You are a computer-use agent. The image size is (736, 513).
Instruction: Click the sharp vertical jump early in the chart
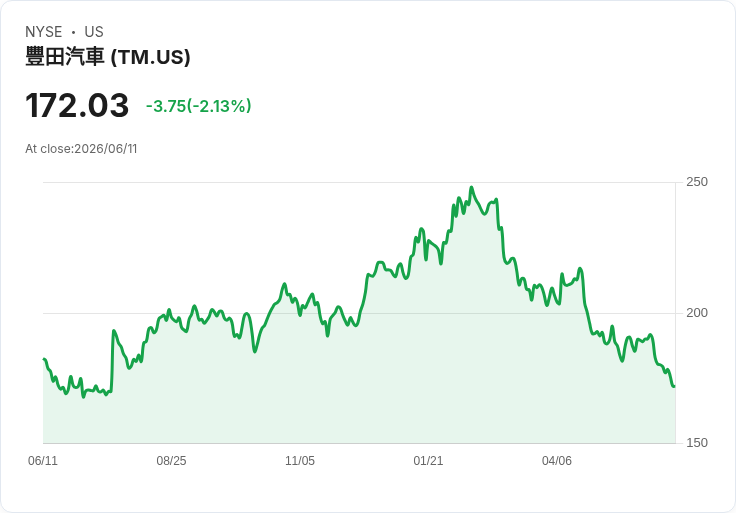pyautogui.click(x=113, y=360)
